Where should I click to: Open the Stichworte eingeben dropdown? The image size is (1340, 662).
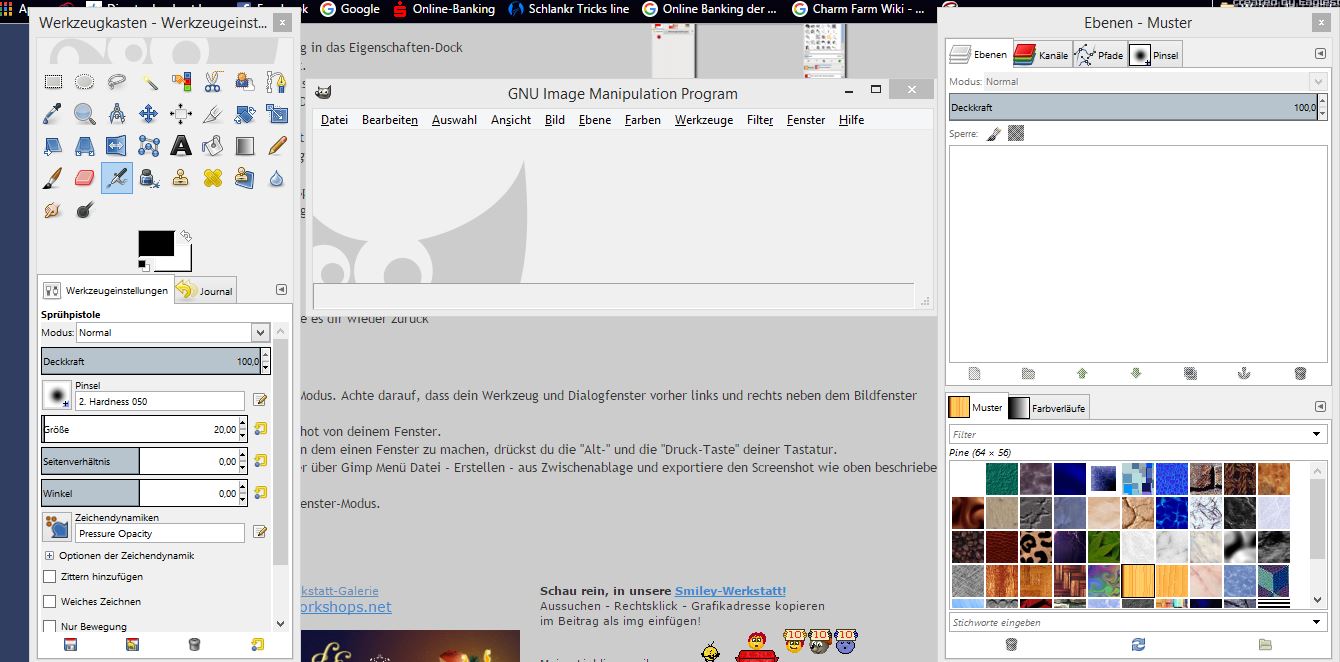click(1319, 622)
